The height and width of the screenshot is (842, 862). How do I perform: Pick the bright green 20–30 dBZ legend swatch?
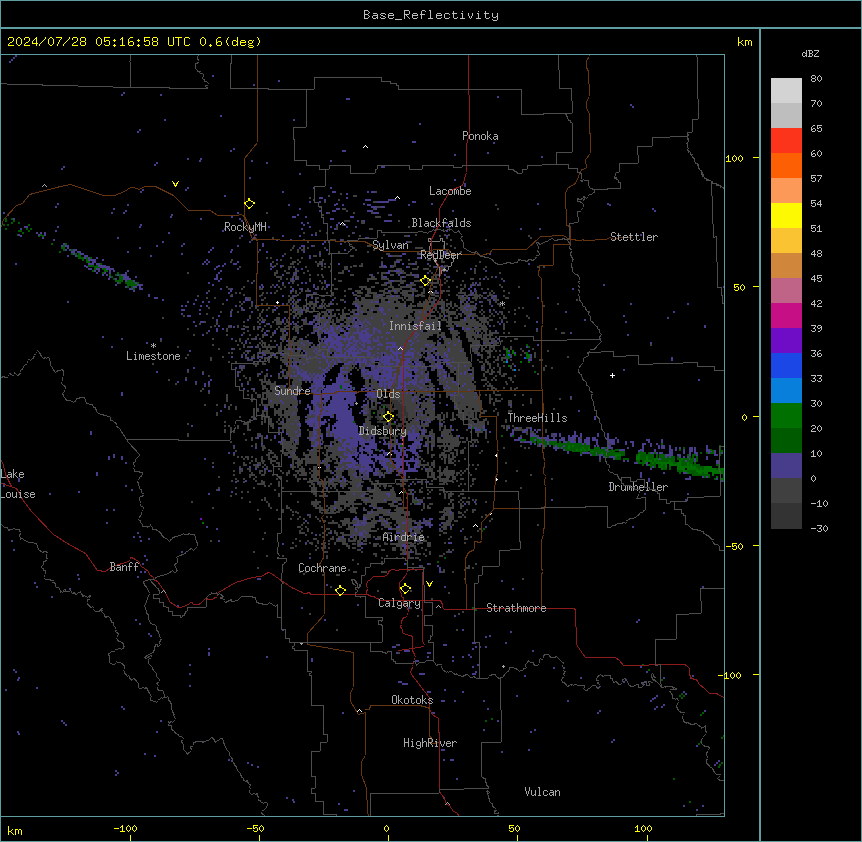(786, 416)
